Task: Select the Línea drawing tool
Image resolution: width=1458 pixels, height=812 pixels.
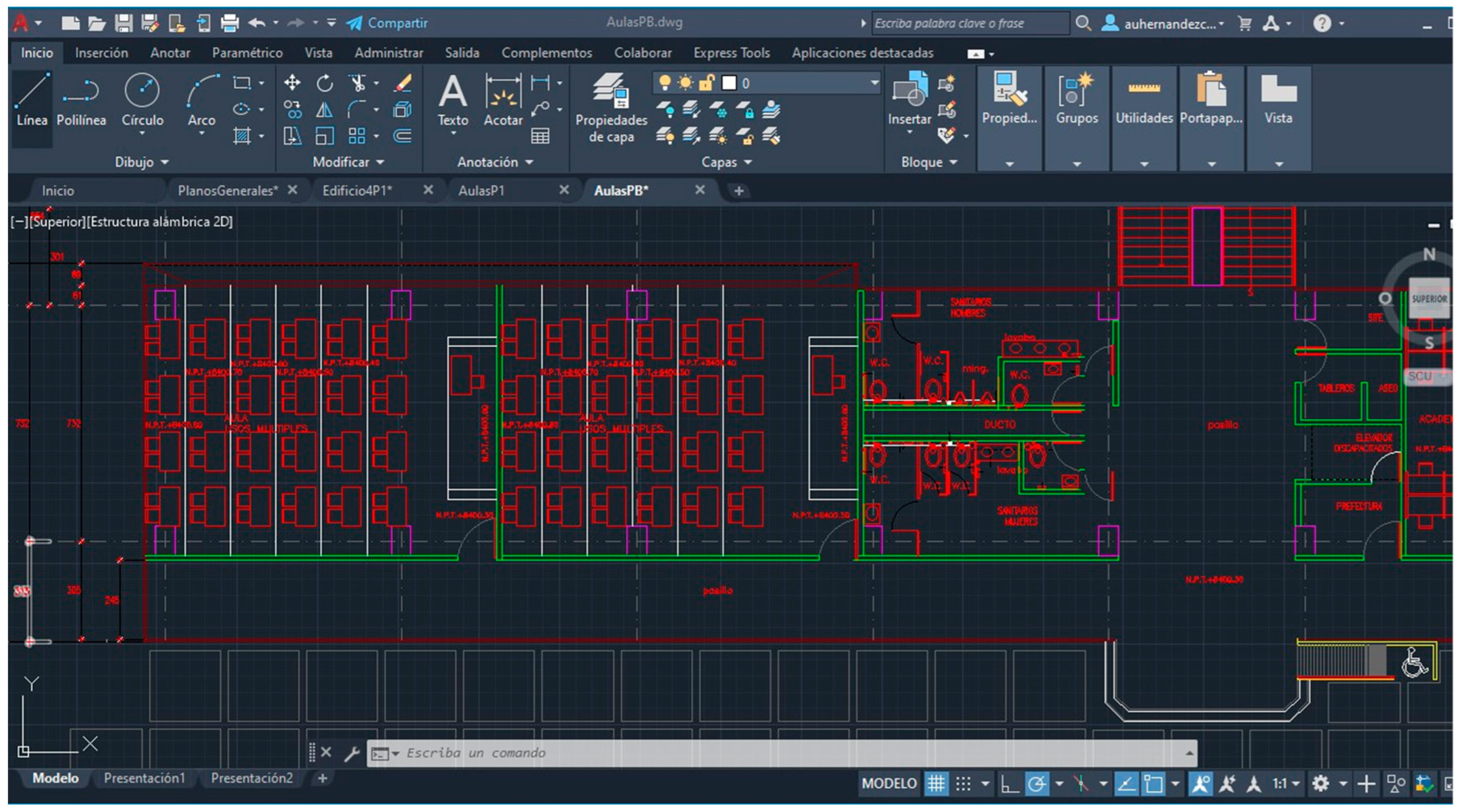Action: pos(32,98)
